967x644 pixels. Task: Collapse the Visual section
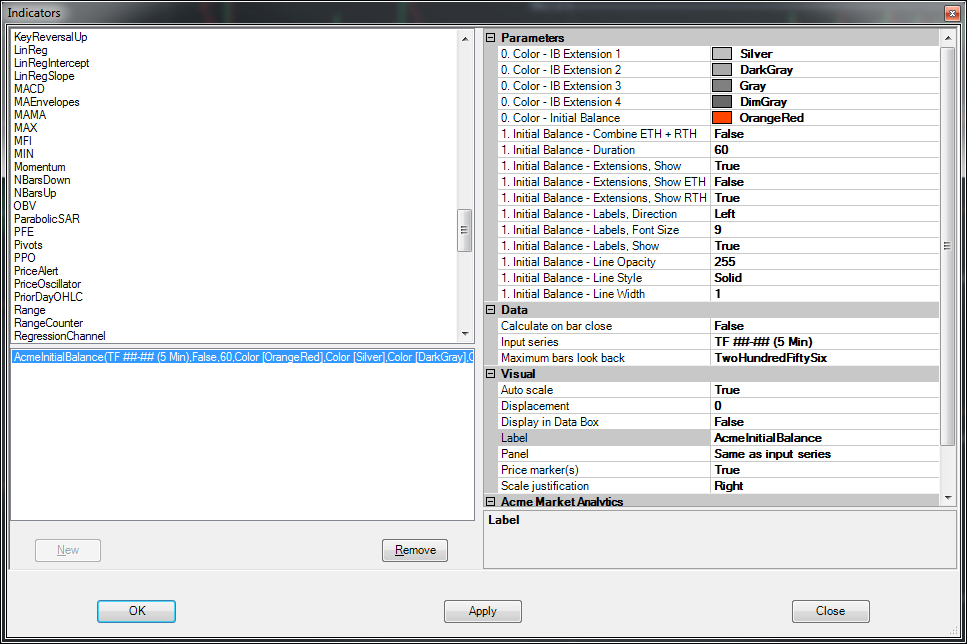(x=491, y=374)
